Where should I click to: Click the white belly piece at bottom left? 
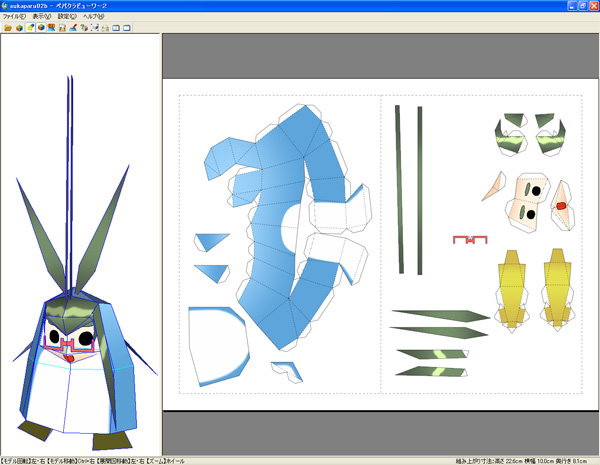point(218,346)
